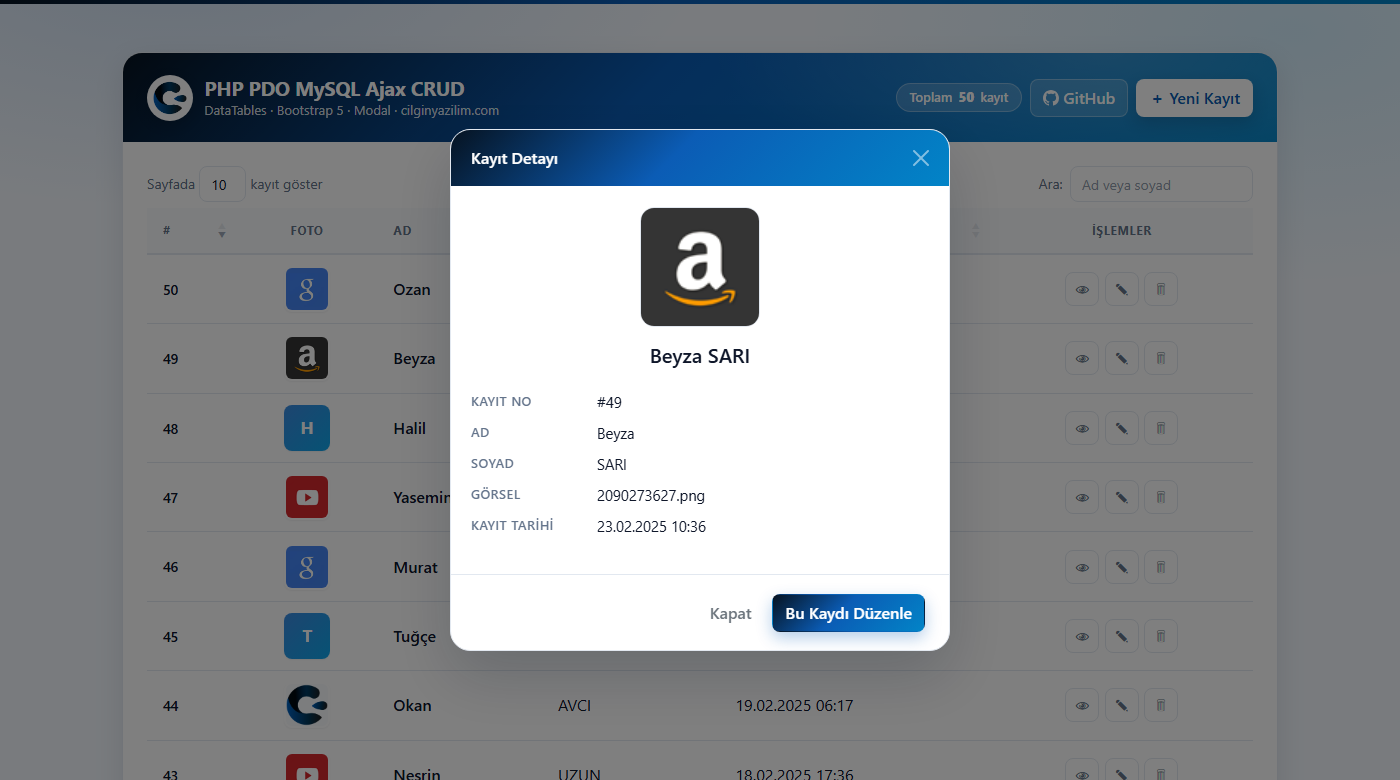Click the Beyza SARI heading in the modal
The height and width of the screenshot is (780, 1400).
(700, 356)
